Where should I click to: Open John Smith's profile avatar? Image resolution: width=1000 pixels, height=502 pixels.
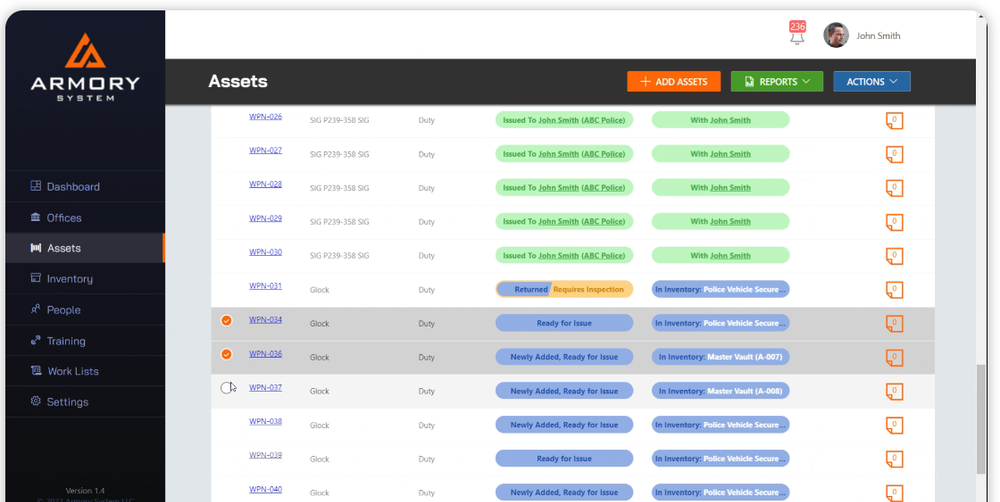(x=835, y=36)
